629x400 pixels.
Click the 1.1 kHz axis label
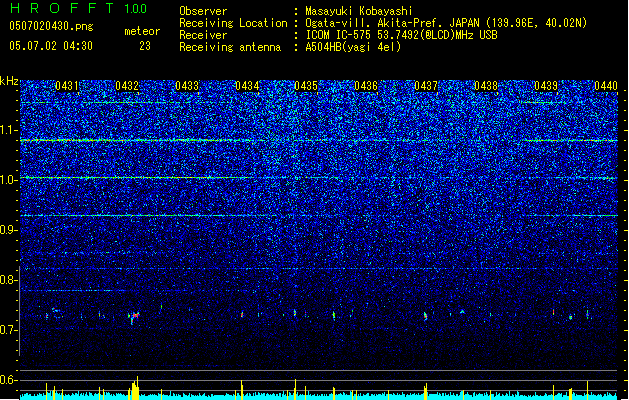coord(9,130)
